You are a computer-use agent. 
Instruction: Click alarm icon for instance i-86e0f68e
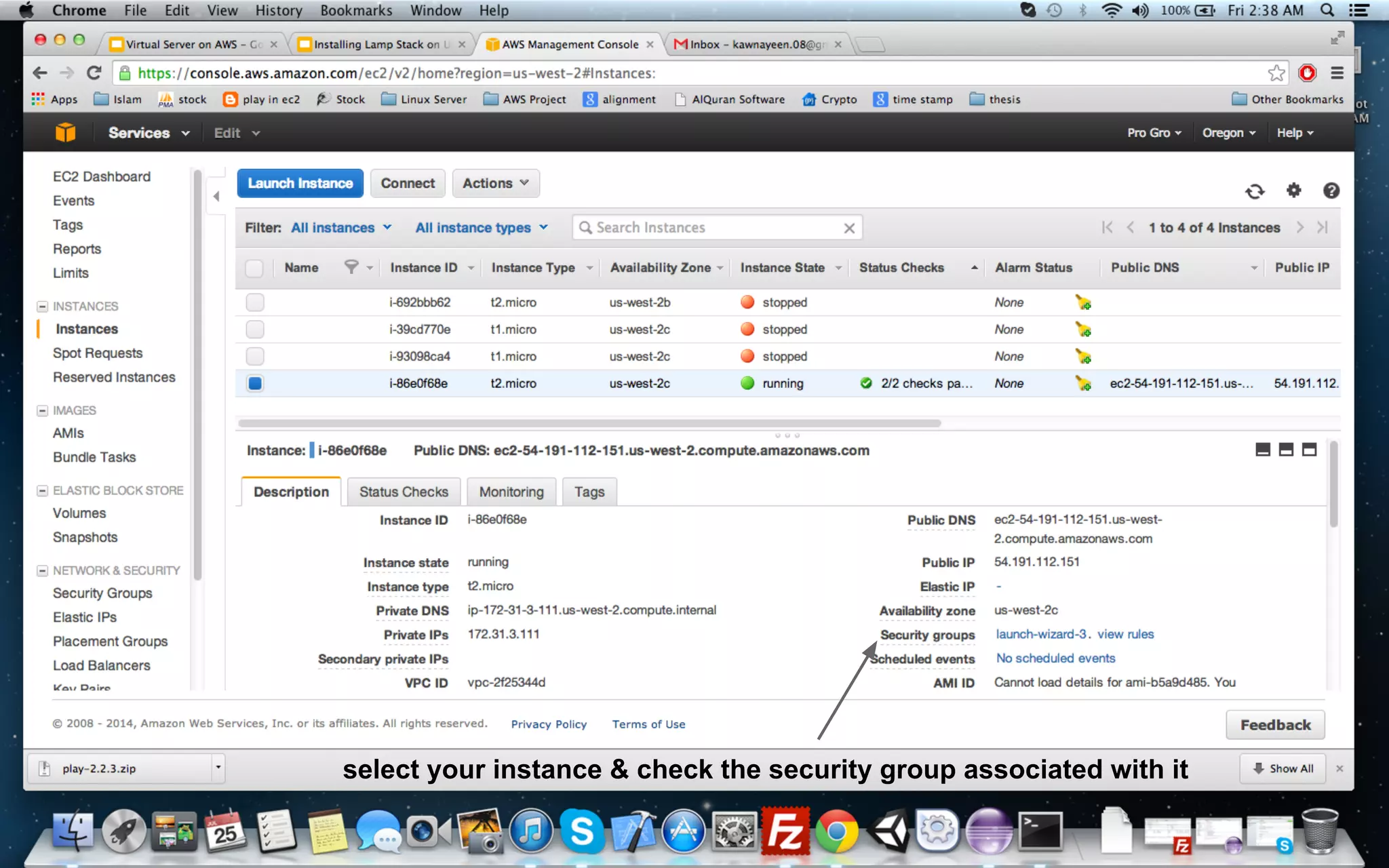[1083, 384]
